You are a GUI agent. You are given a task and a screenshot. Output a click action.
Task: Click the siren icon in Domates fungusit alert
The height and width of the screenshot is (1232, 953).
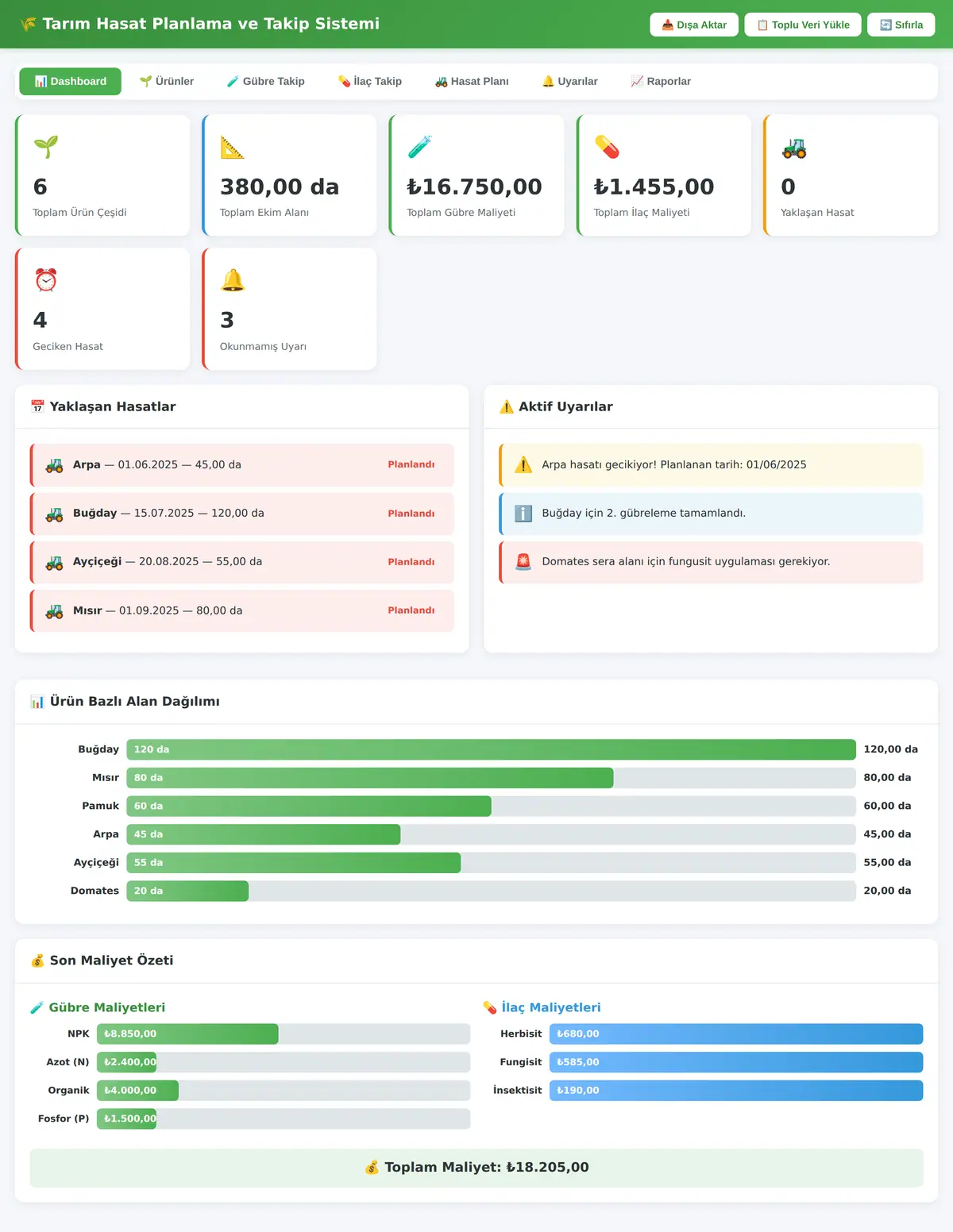[x=523, y=562]
